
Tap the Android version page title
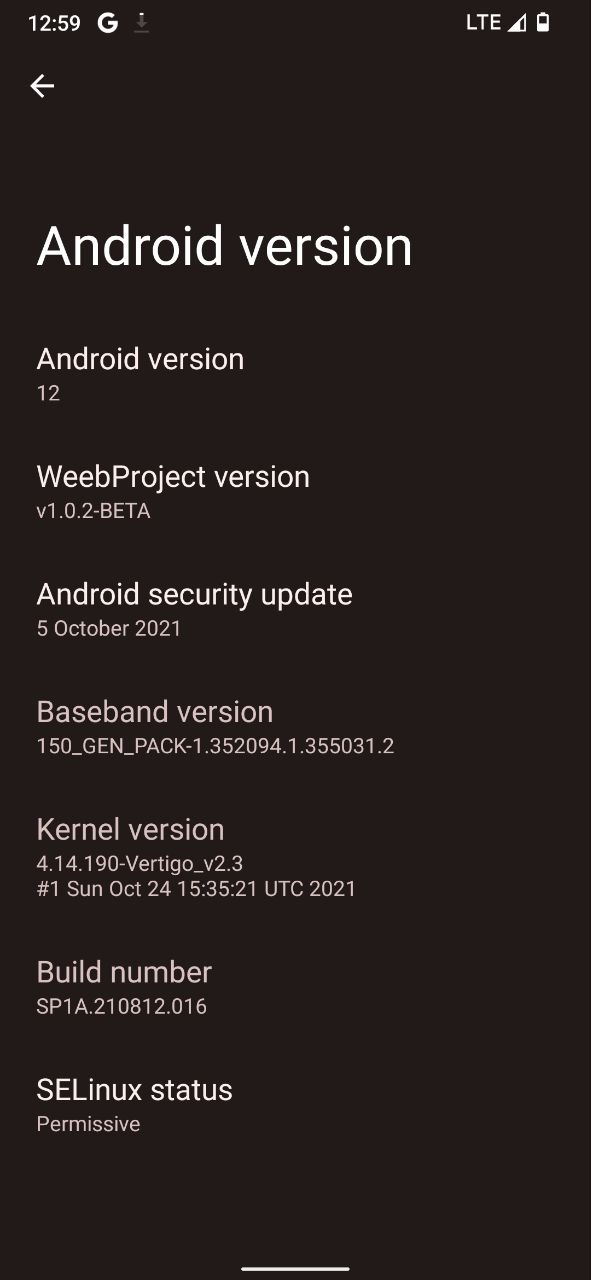coord(224,247)
